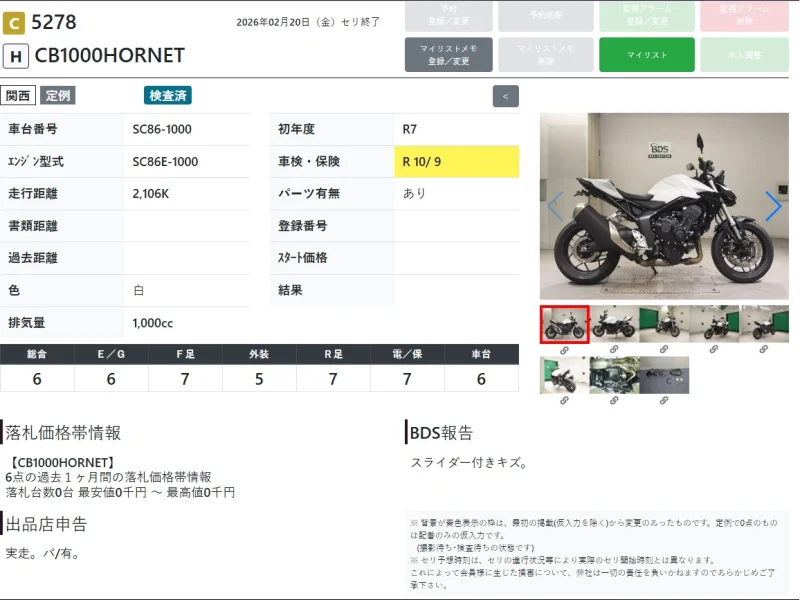This screenshot has height=600, width=800.
Task: Click the pink 監視アラーム 削除 button
Action: [744, 15]
